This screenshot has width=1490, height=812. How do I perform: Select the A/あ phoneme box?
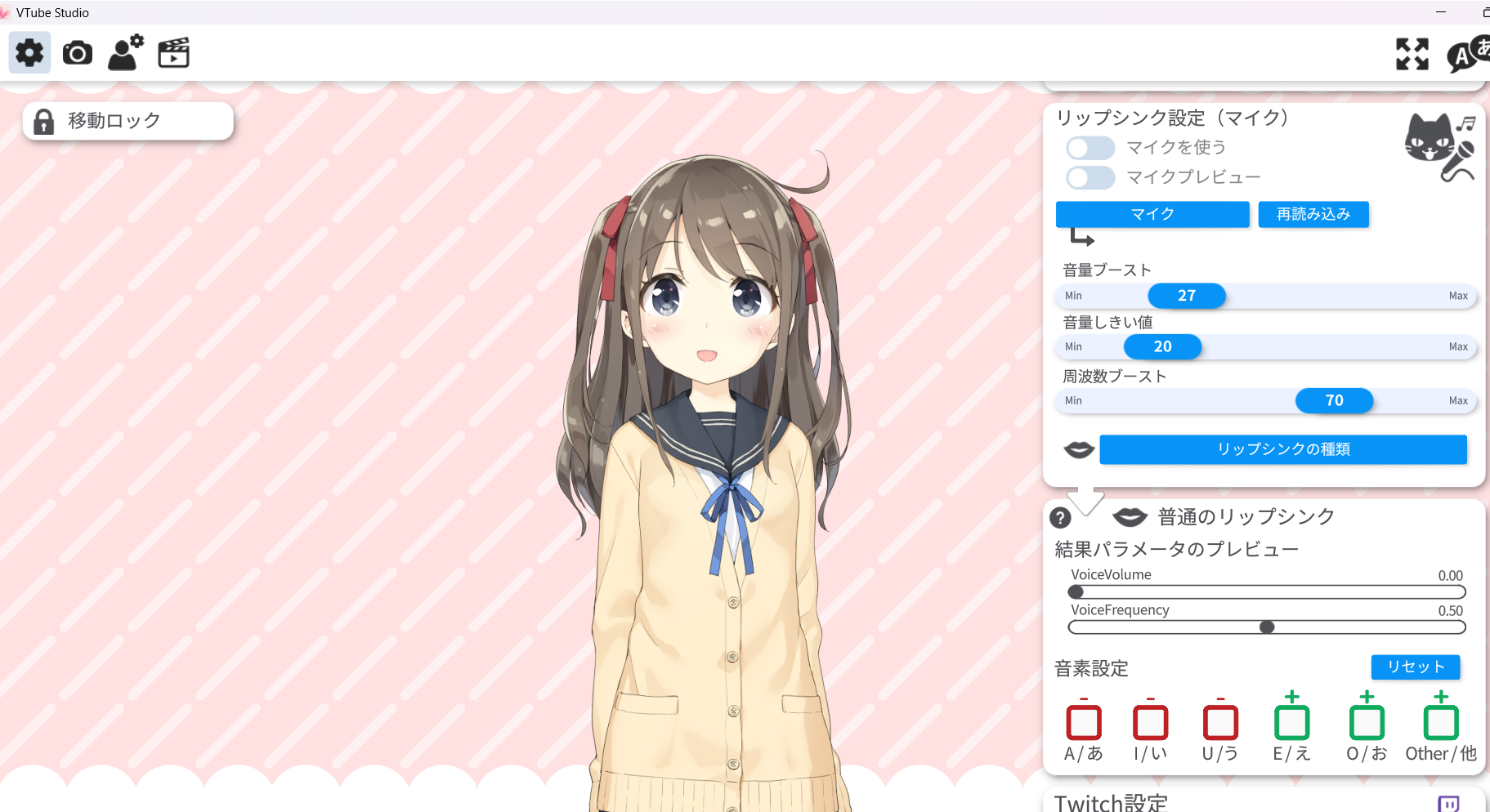pos(1083,722)
